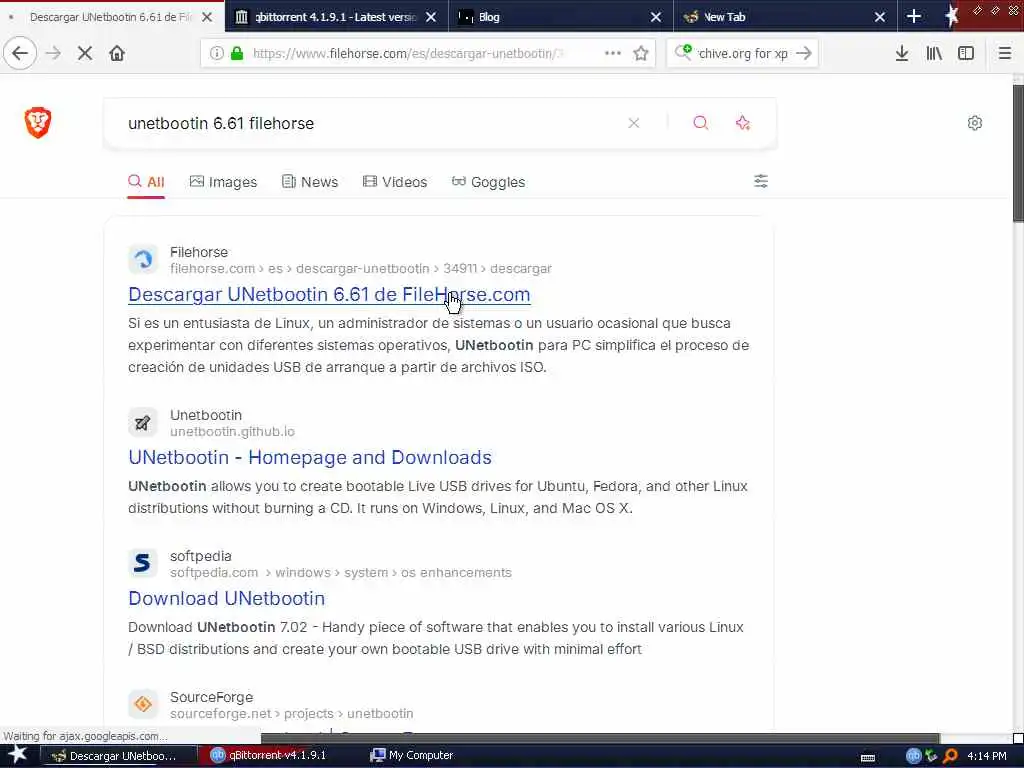Click the unetbootin.github.io URL text

pos(232,432)
